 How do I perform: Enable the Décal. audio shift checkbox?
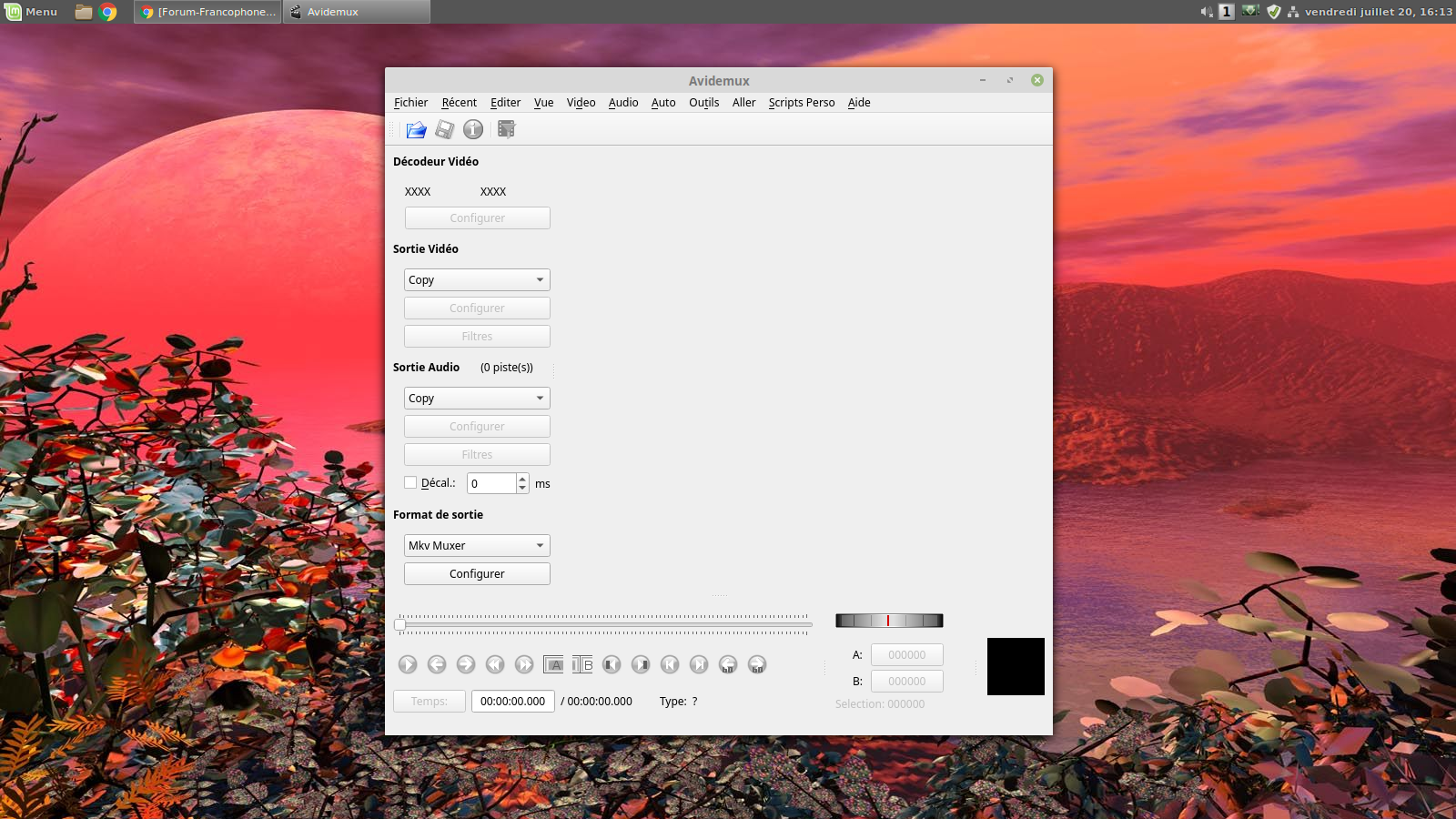[x=410, y=483]
